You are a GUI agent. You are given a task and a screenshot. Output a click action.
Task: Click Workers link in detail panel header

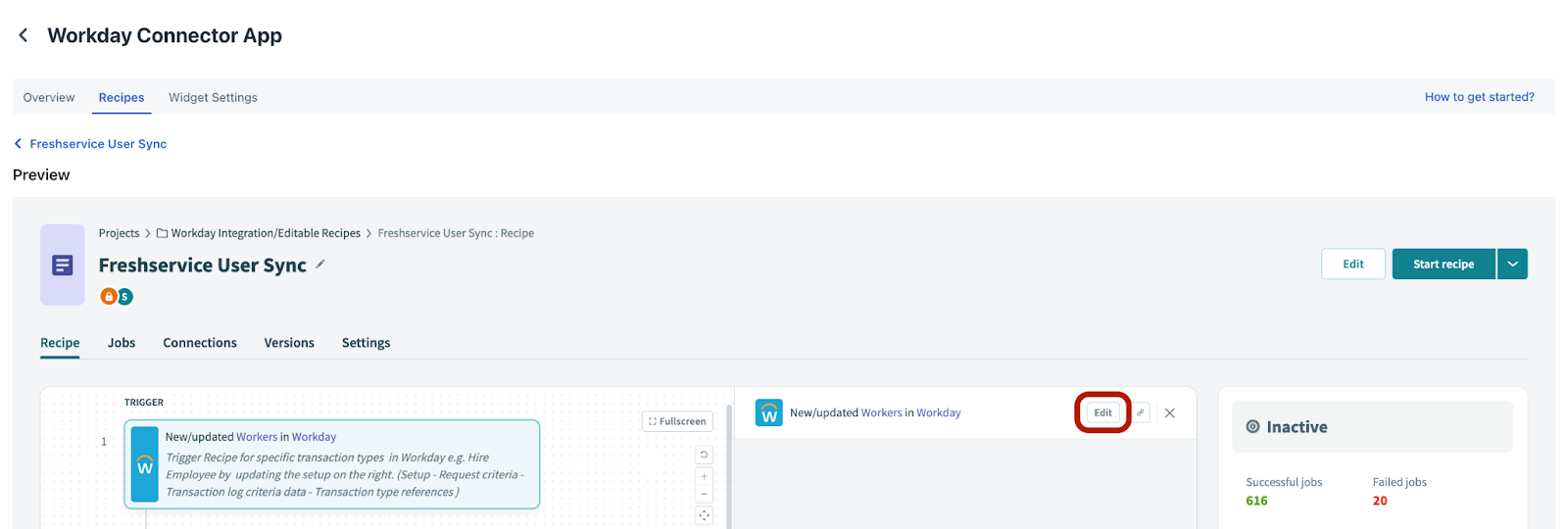coord(881,413)
